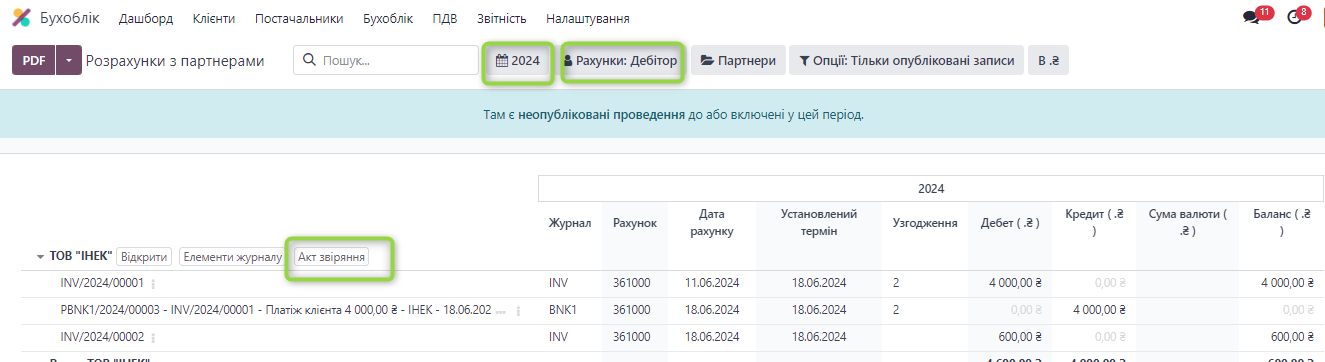Click the Акт звіряння button
The height and width of the screenshot is (362, 1325).
(x=332, y=257)
